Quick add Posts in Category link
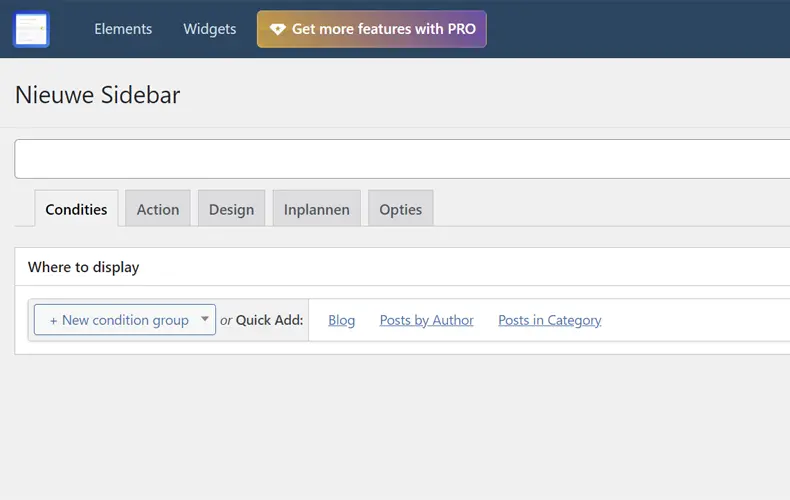This screenshot has width=790, height=500. tap(550, 320)
